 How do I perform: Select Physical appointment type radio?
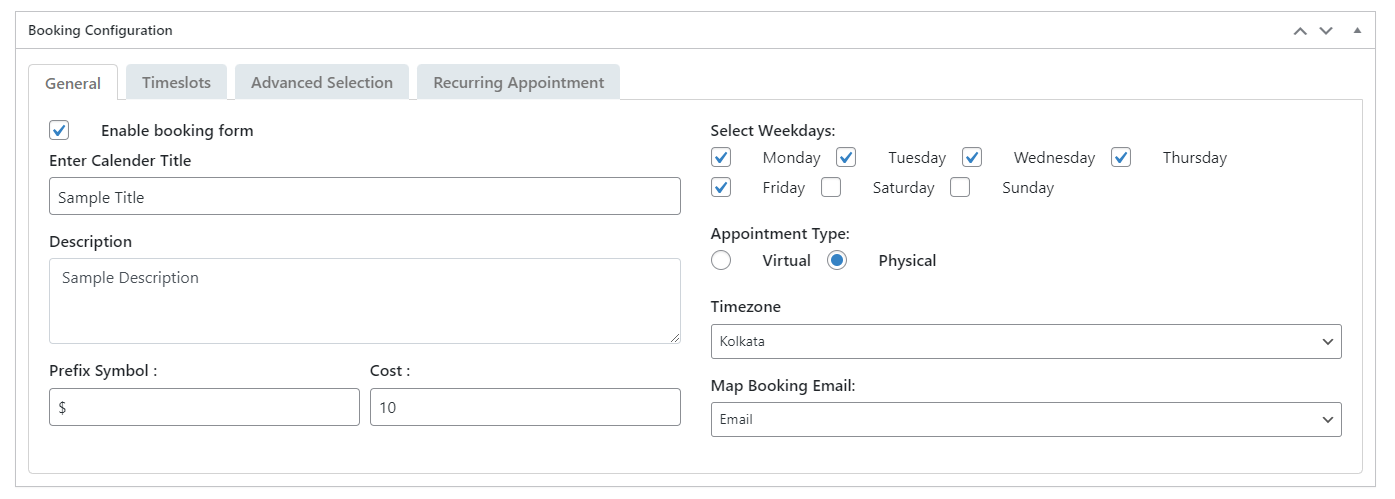click(837, 260)
